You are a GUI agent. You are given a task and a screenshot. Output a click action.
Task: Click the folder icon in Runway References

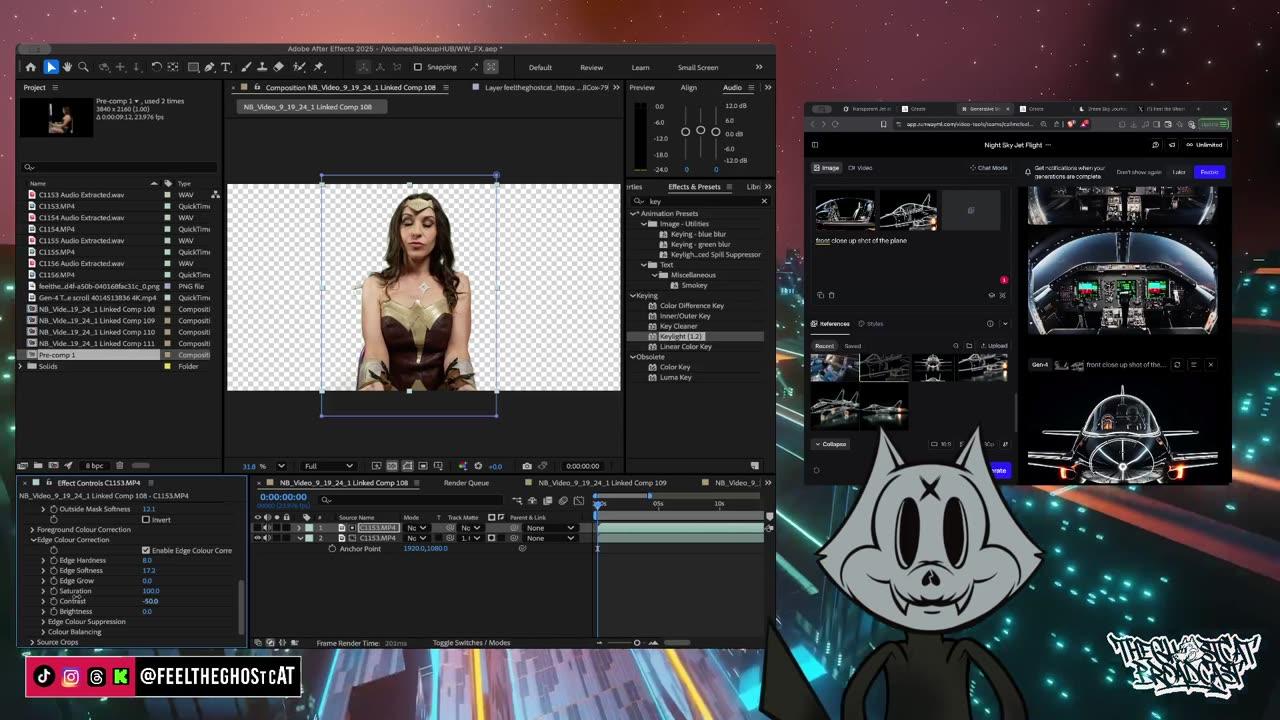968,346
